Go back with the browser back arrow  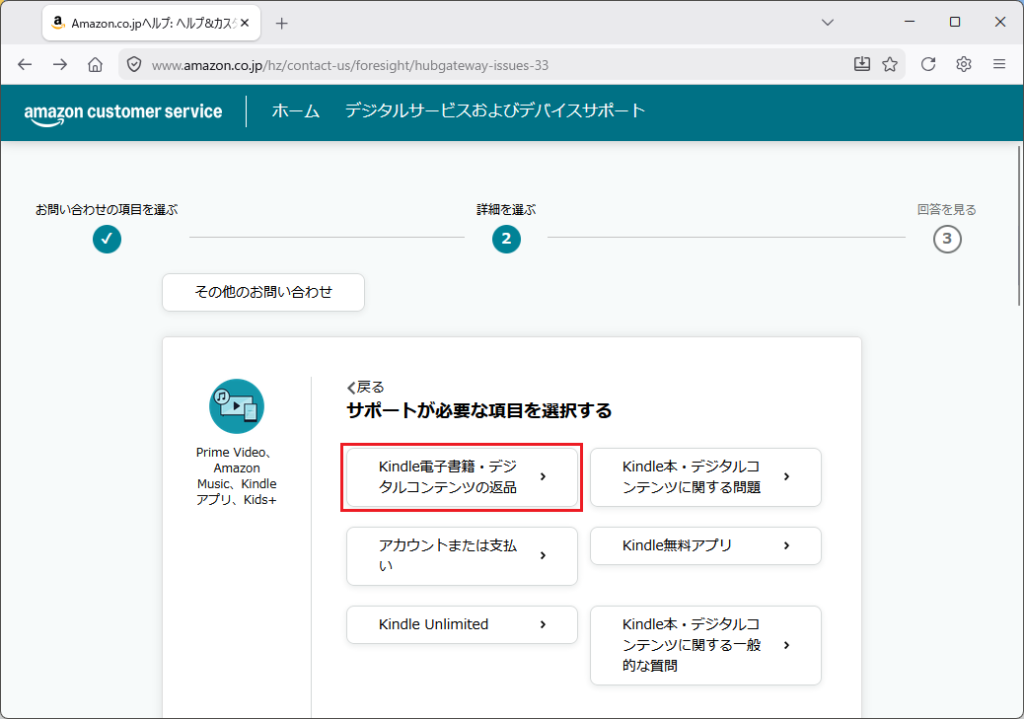[25, 64]
